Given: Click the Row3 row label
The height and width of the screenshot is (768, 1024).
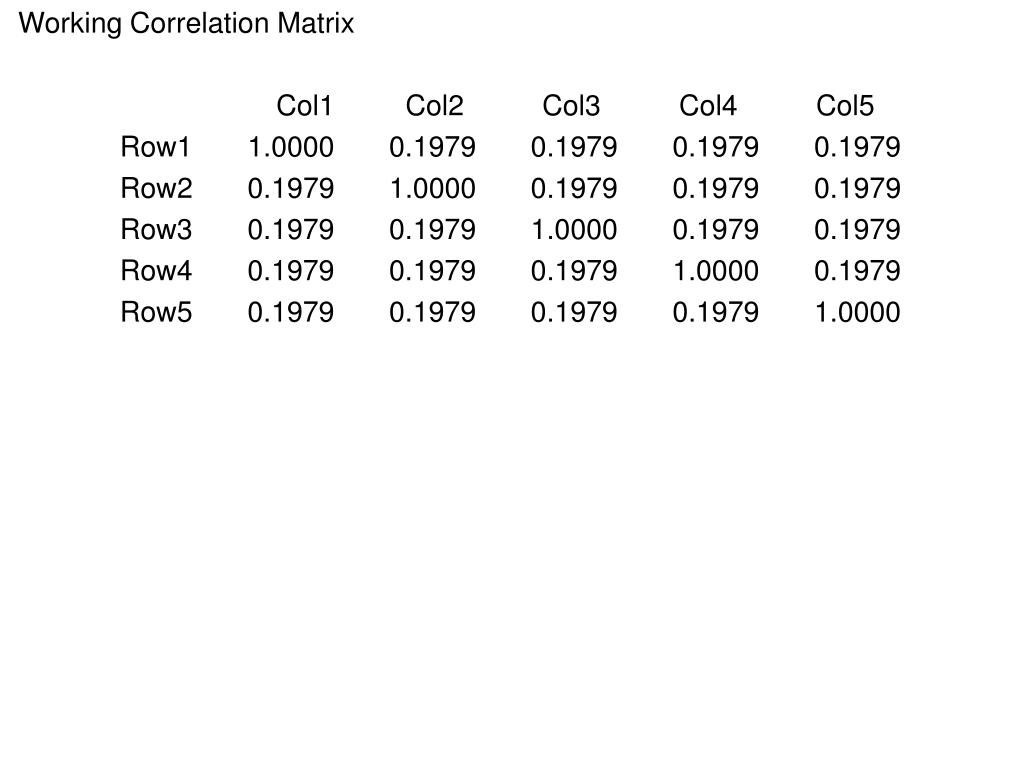Looking at the screenshot, I should 156,229.
